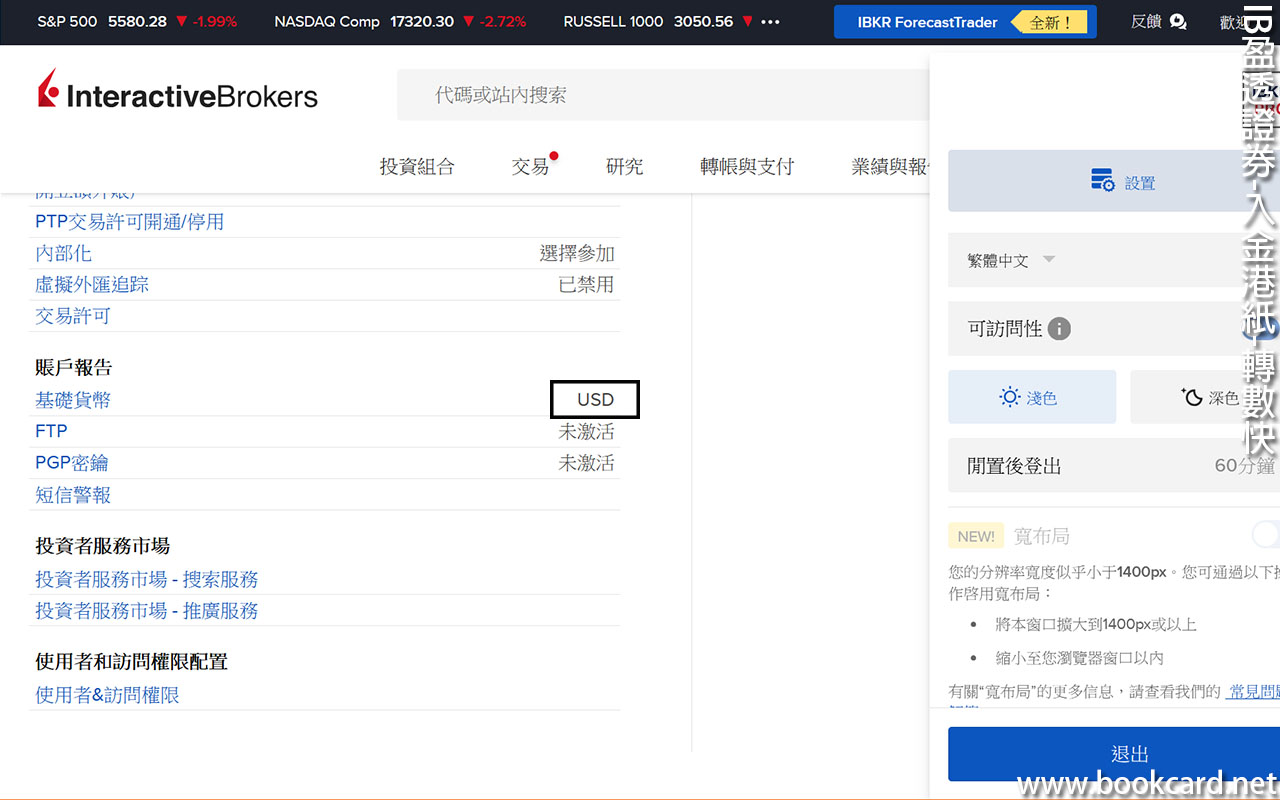Click the moon icon for 深色 theme
Screen dimensions: 1280x800
[1192, 397]
